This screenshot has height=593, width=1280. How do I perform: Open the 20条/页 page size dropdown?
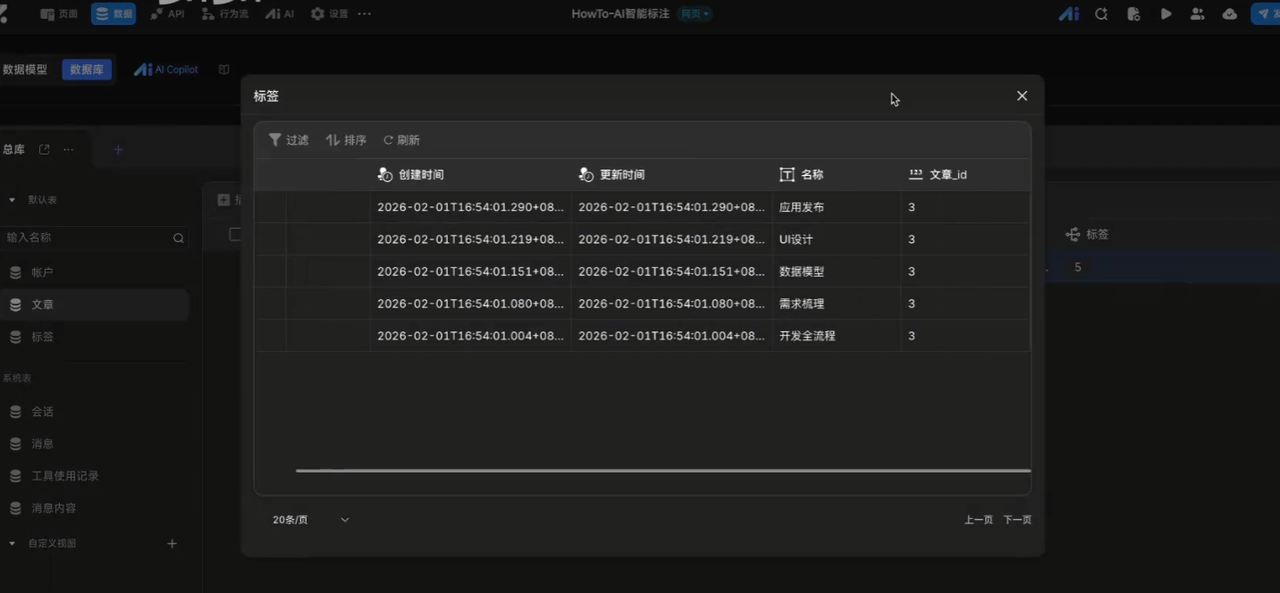311,520
